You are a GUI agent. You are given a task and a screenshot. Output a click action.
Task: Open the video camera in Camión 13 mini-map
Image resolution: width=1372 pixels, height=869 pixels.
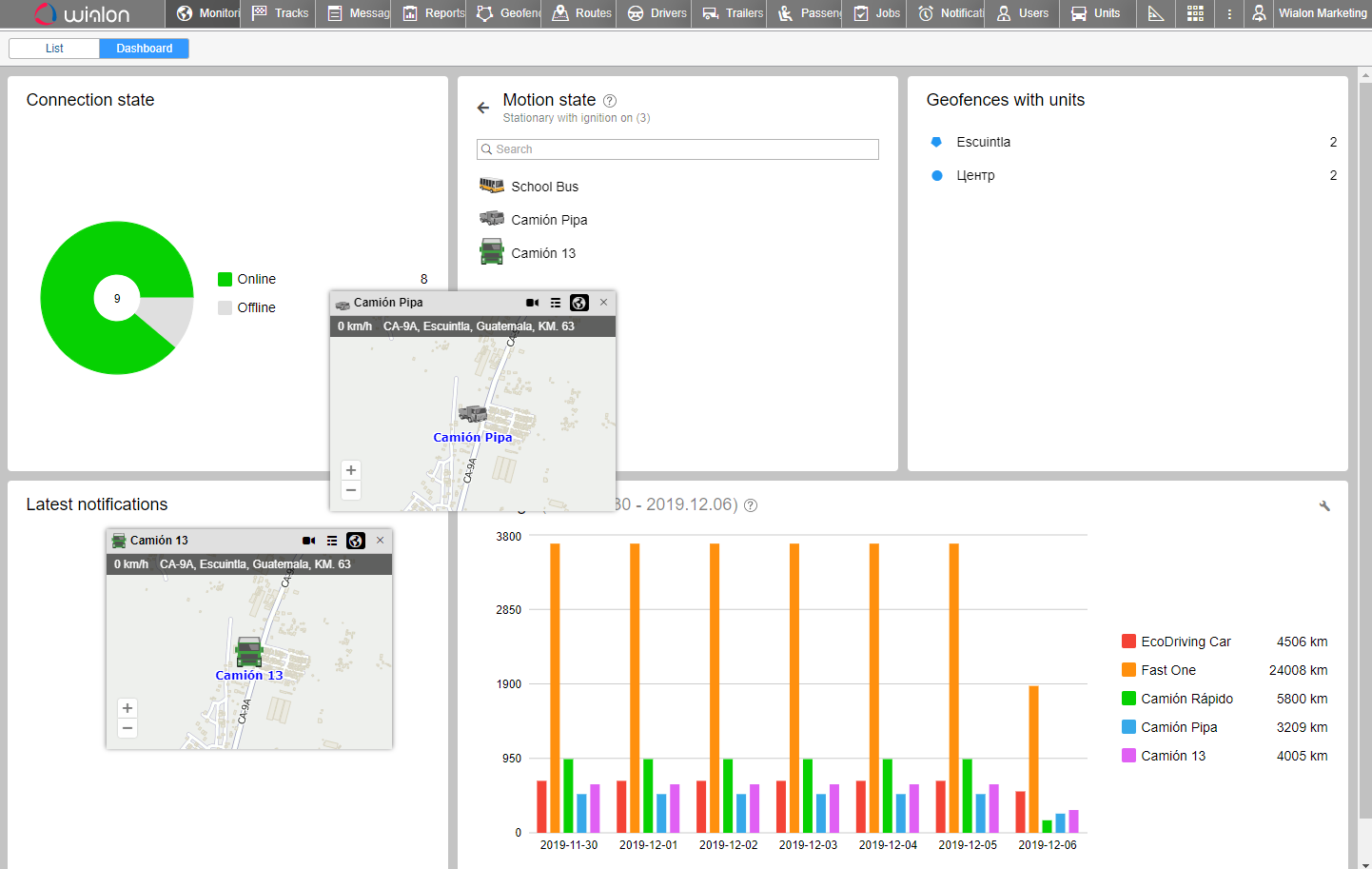pos(308,541)
